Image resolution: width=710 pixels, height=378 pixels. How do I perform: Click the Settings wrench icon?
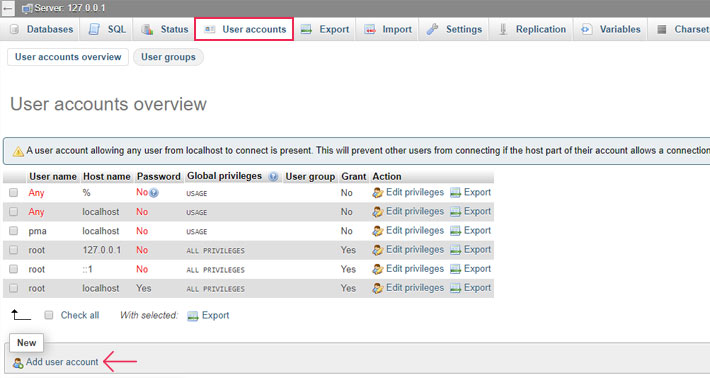[432, 29]
